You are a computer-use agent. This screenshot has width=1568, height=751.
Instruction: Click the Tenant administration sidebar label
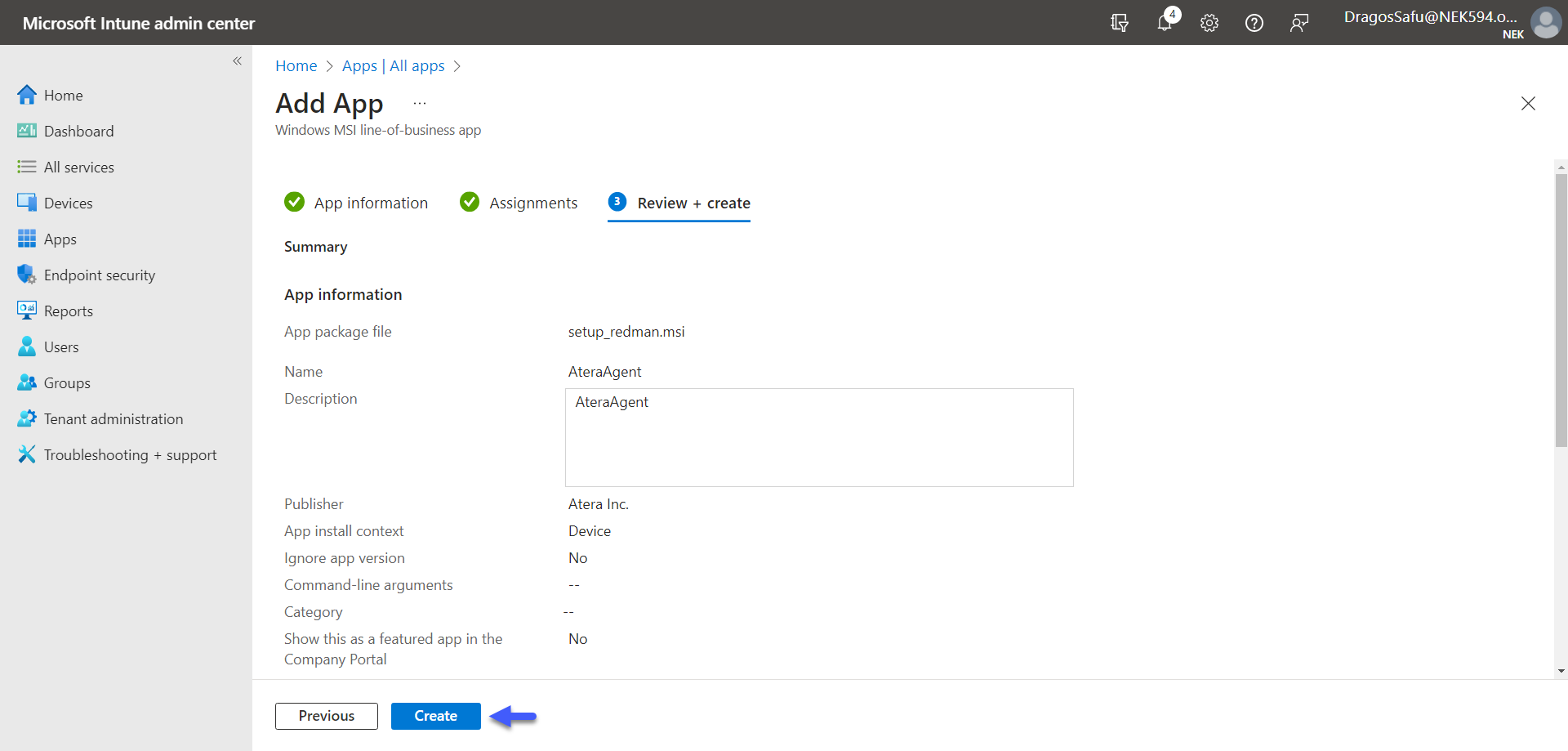114,419
